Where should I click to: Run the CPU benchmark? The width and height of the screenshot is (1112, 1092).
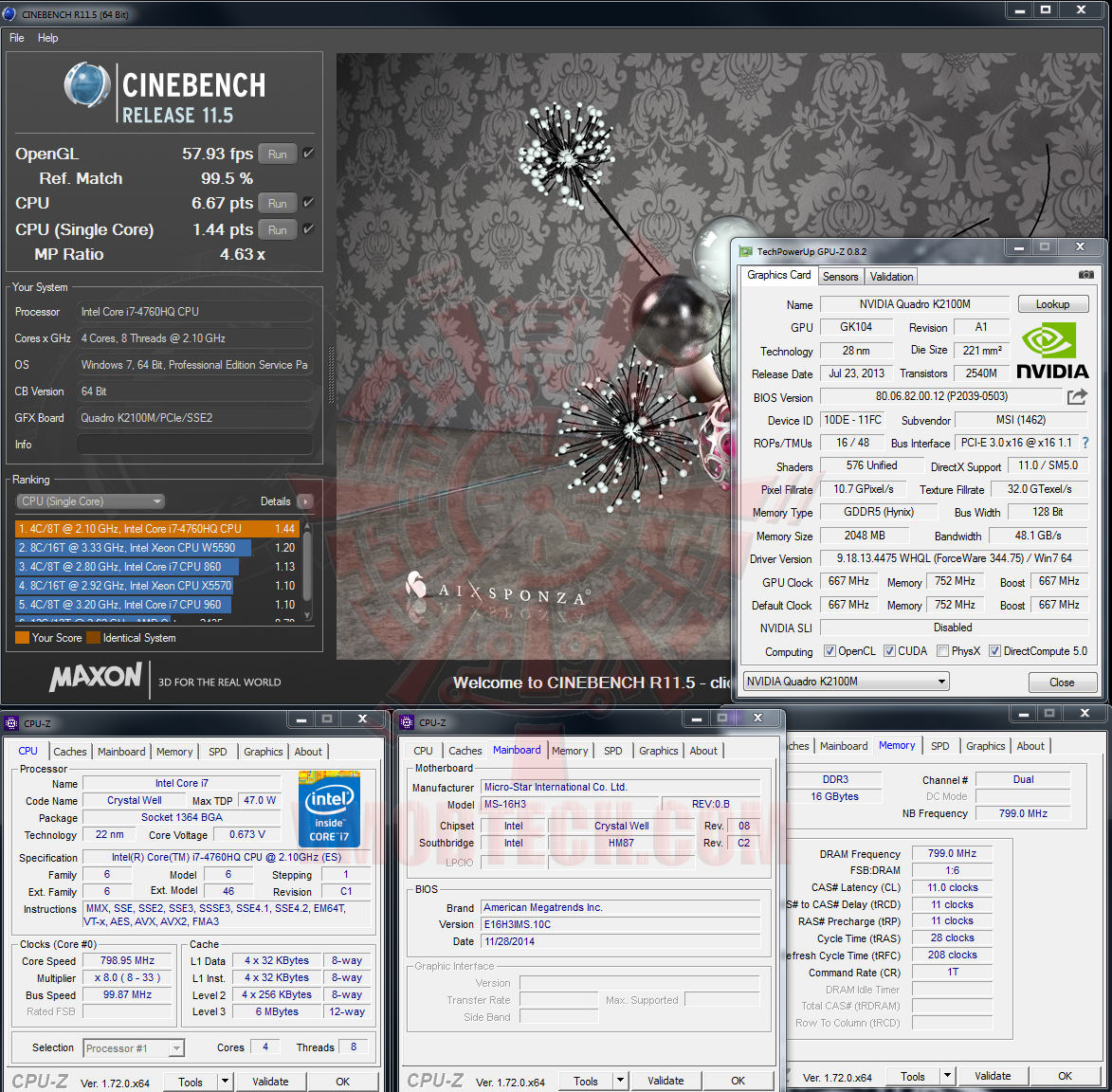pos(278,204)
